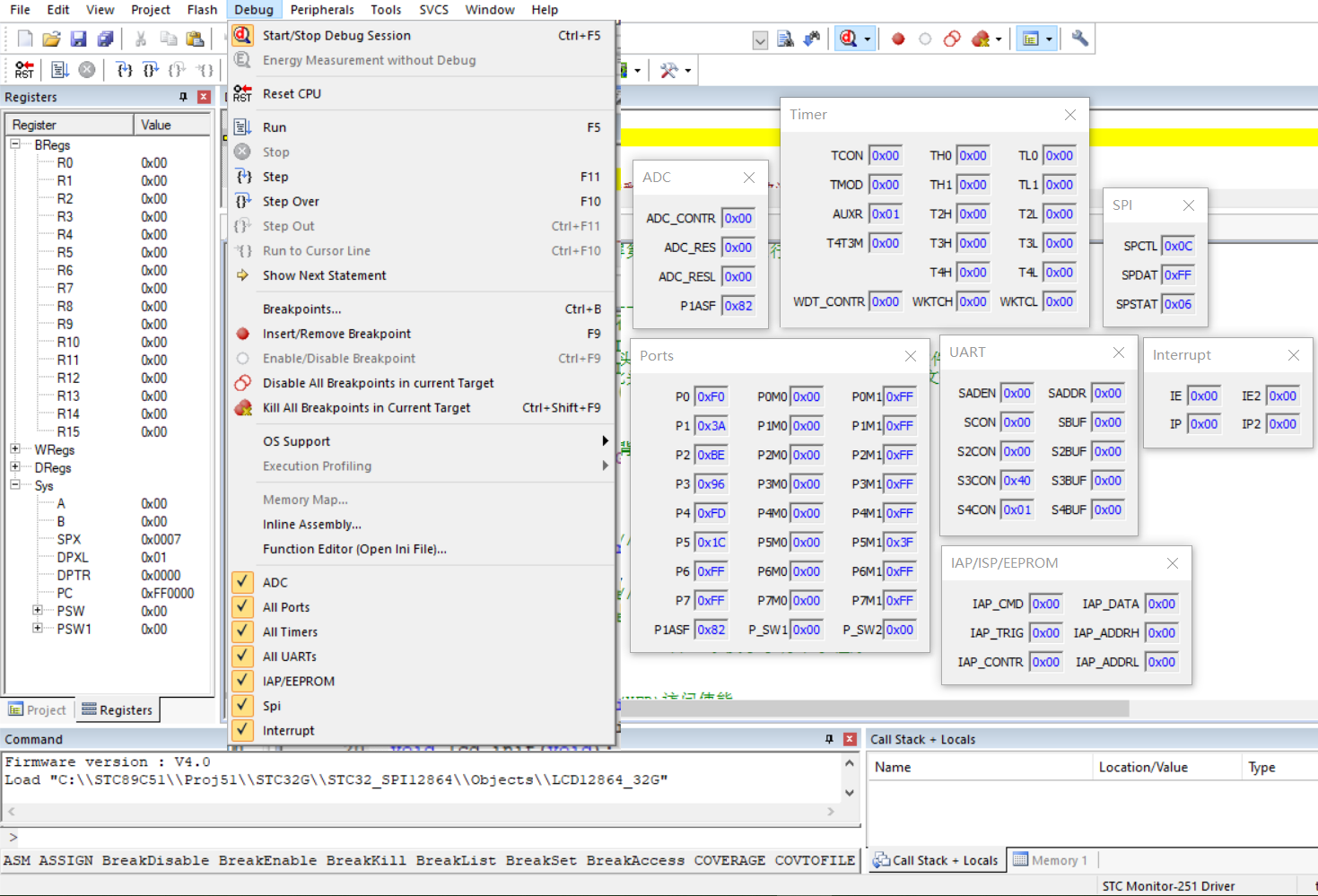1318x896 pixels.
Task: Open the layout window icon dropdown arrow
Action: click(x=1049, y=39)
